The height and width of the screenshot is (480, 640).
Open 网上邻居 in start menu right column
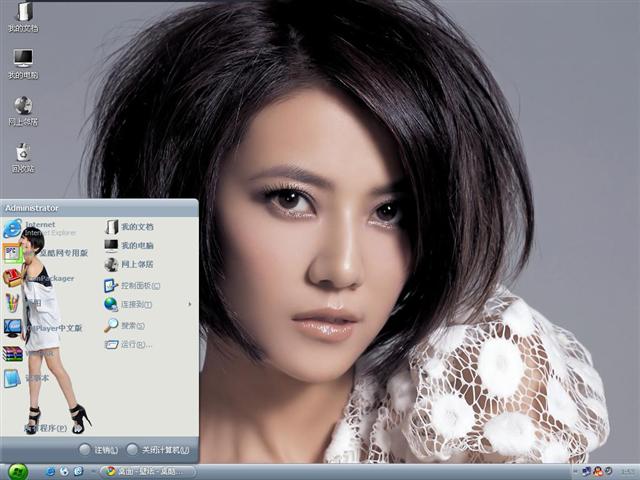click(129, 264)
